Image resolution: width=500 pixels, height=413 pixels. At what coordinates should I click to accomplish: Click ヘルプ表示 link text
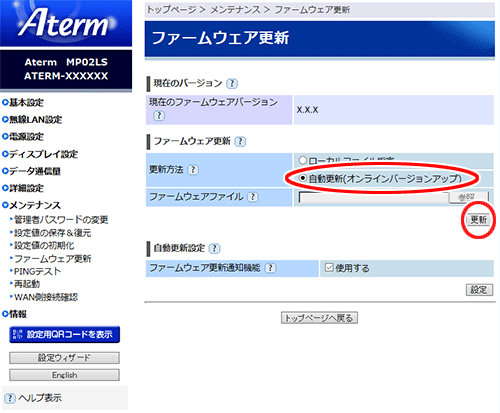[40, 398]
